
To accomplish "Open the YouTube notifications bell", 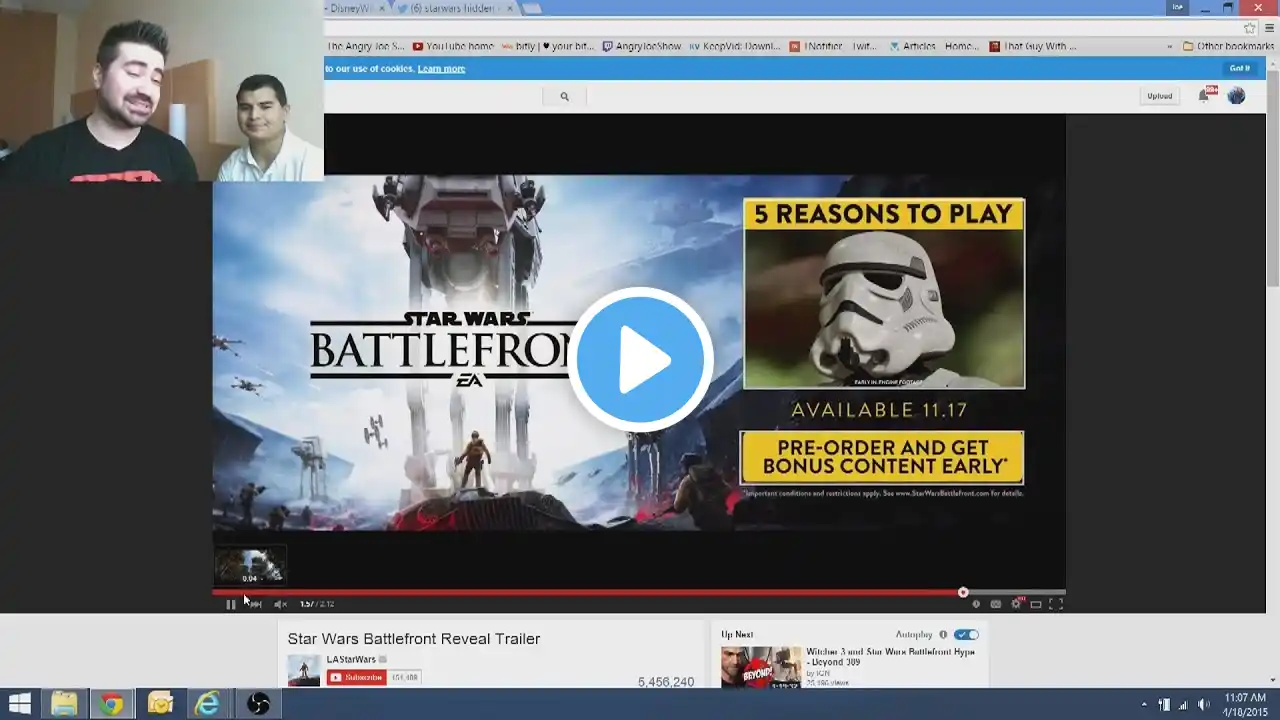I will point(1205,96).
